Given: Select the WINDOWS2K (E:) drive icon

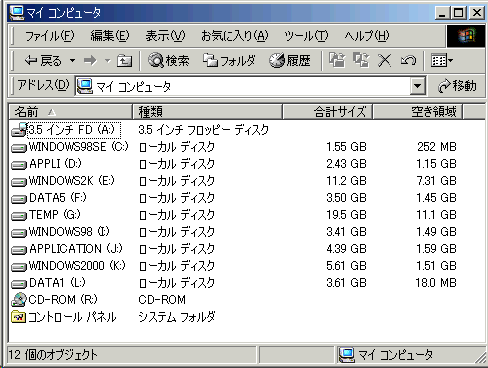Looking at the screenshot, I should [19, 181].
